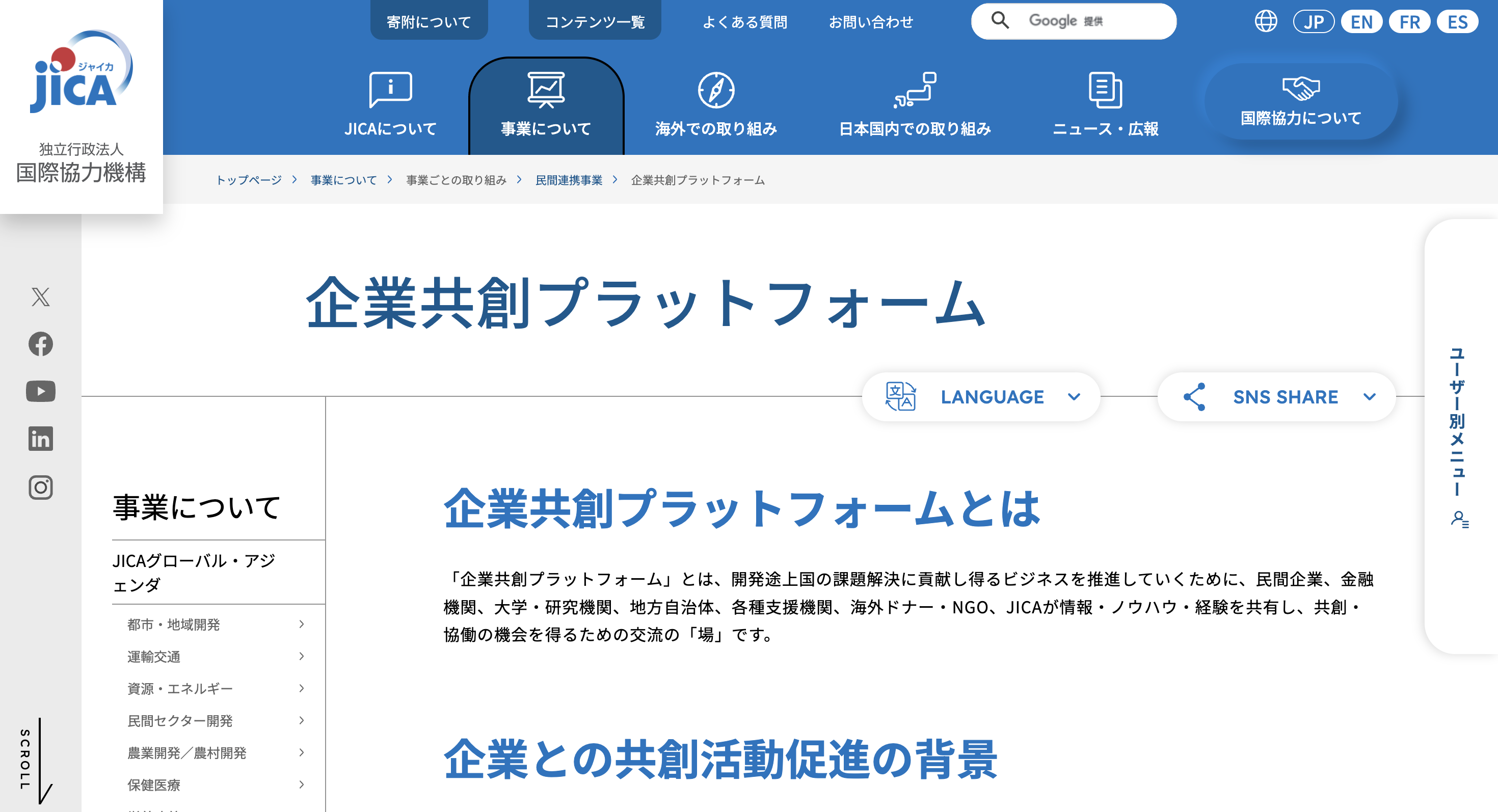Open JICA's X (Twitter) profile icon

pyautogui.click(x=40, y=297)
